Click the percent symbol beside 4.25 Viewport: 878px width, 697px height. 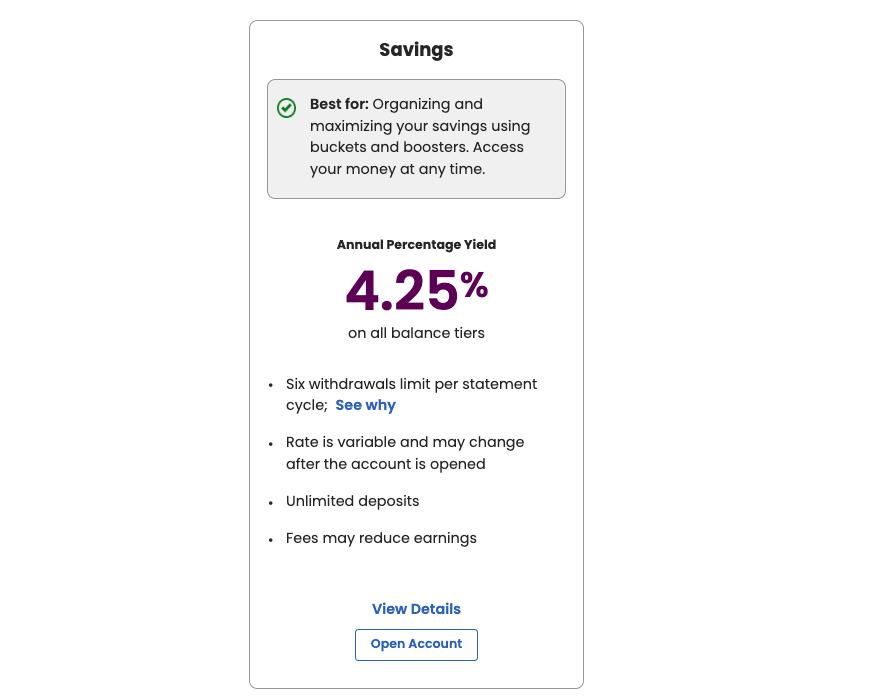[474, 286]
